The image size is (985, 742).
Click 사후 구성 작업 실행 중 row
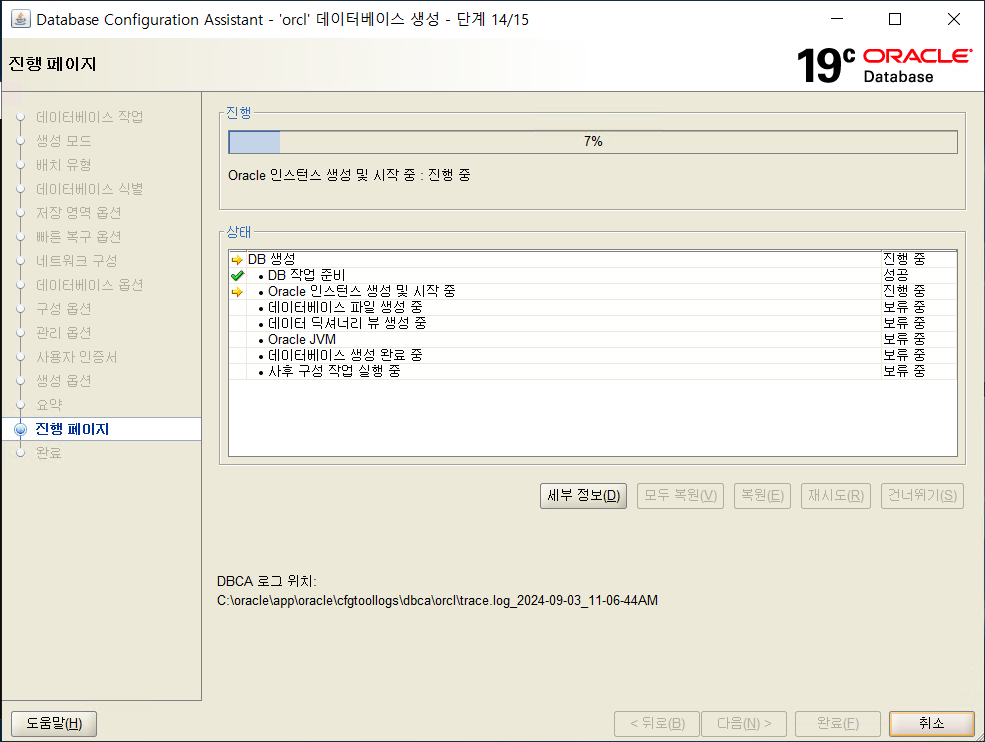point(592,371)
